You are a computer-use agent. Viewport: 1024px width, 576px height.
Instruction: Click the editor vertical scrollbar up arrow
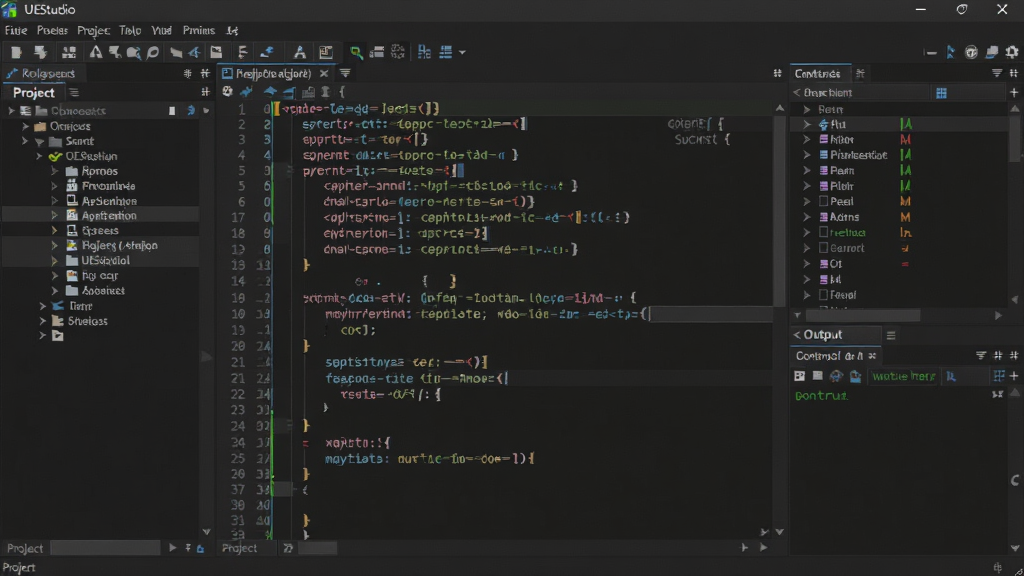(780, 108)
